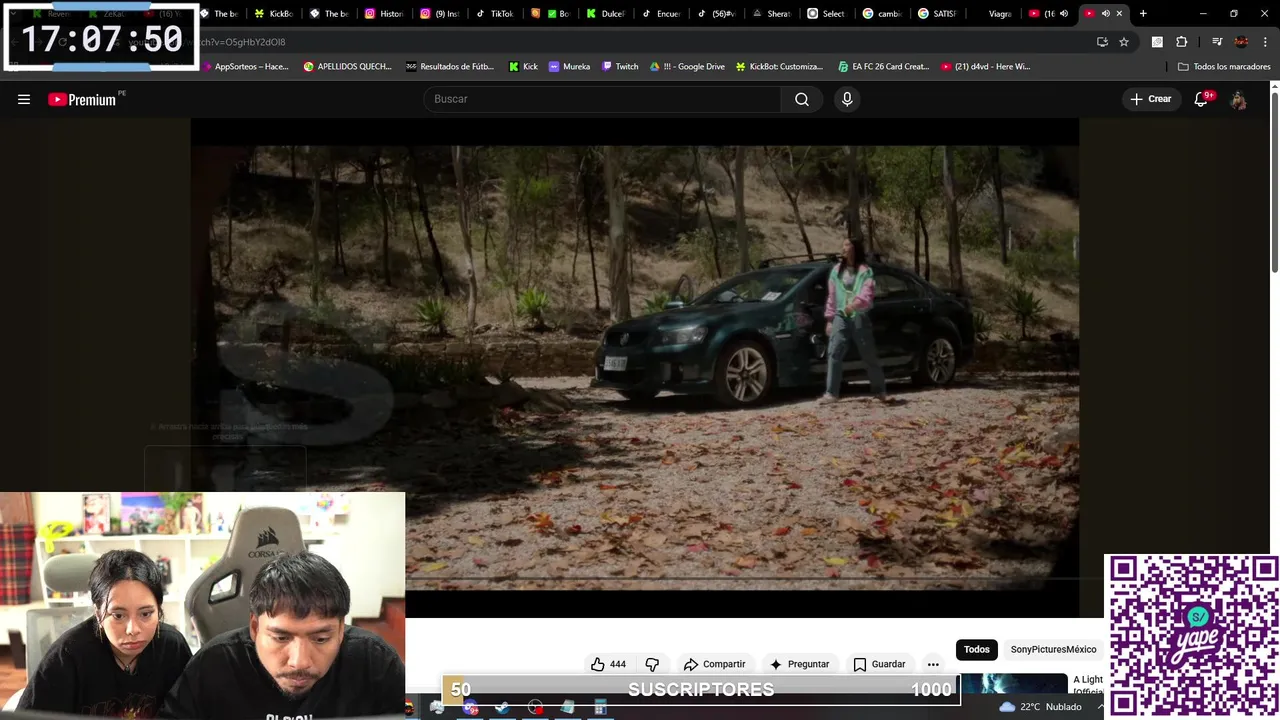The height and width of the screenshot is (720, 1280).
Task: Open the calculator icon in the taskbar
Action: coord(600,708)
